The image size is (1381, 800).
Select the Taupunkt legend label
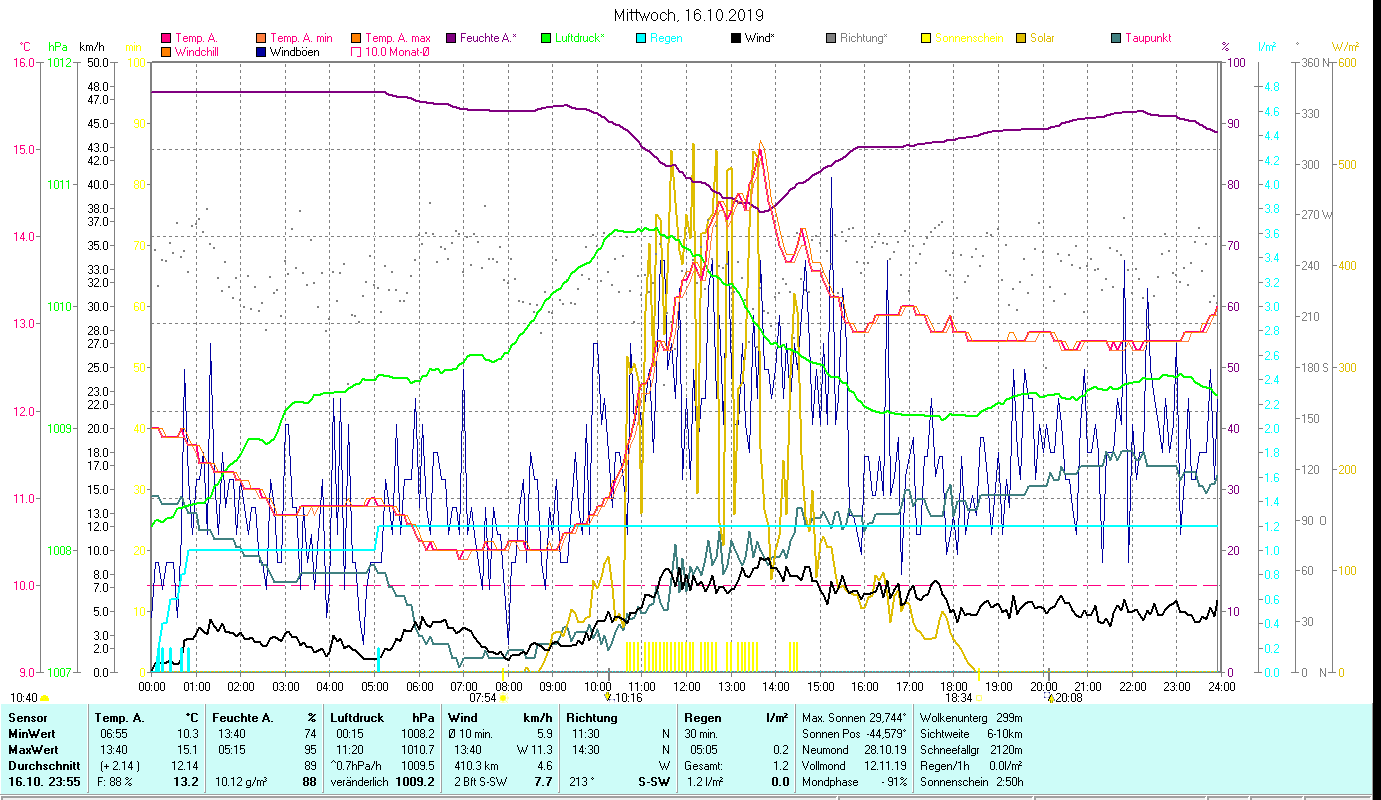pos(1147,38)
